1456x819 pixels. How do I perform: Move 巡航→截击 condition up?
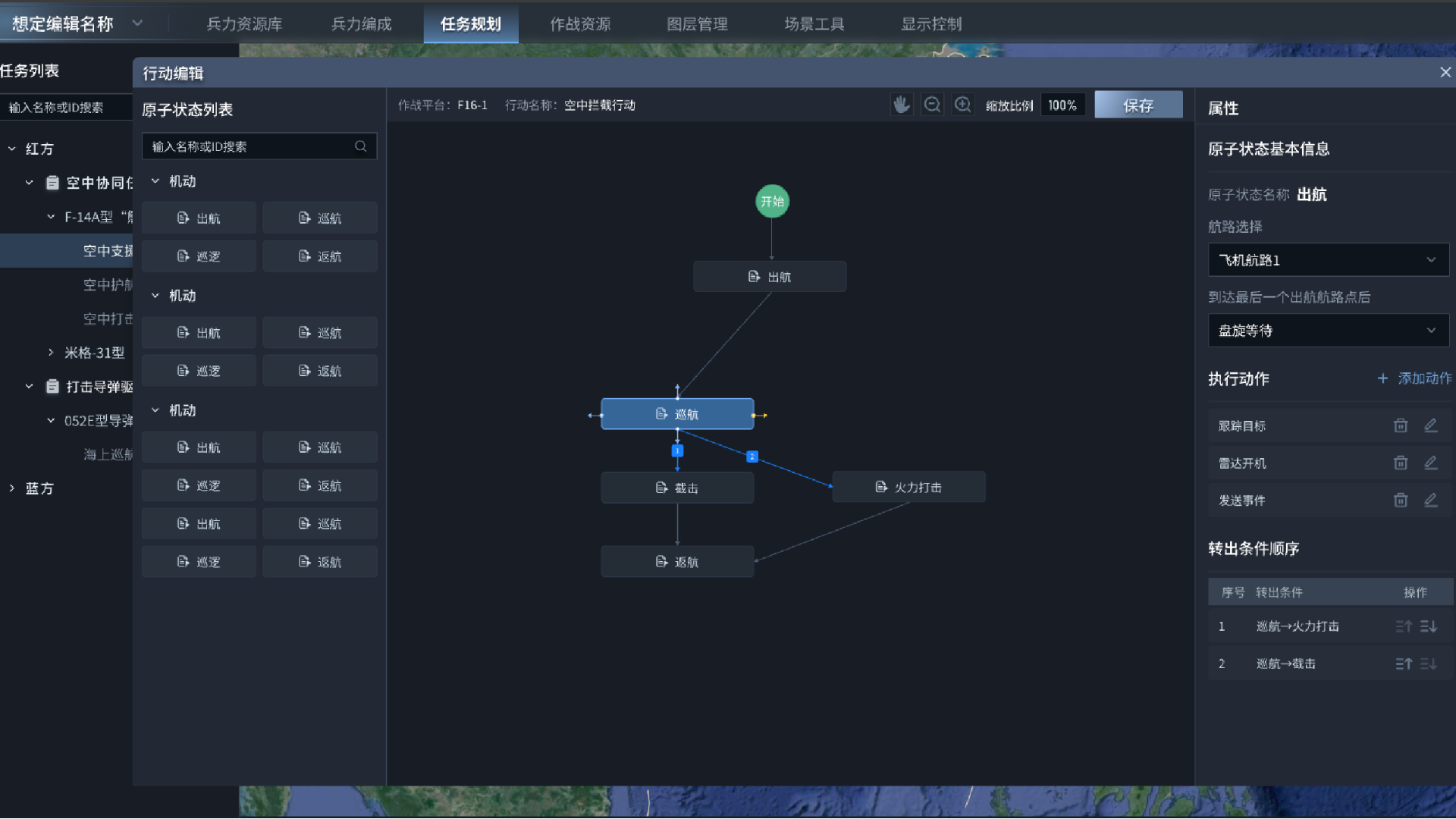(x=1403, y=664)
